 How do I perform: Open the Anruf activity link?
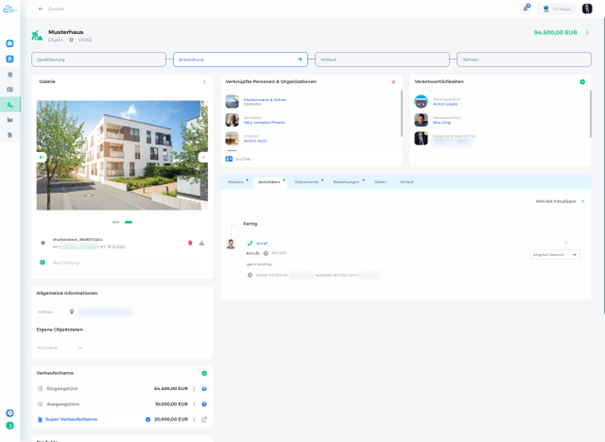click(x=262, y=243)
